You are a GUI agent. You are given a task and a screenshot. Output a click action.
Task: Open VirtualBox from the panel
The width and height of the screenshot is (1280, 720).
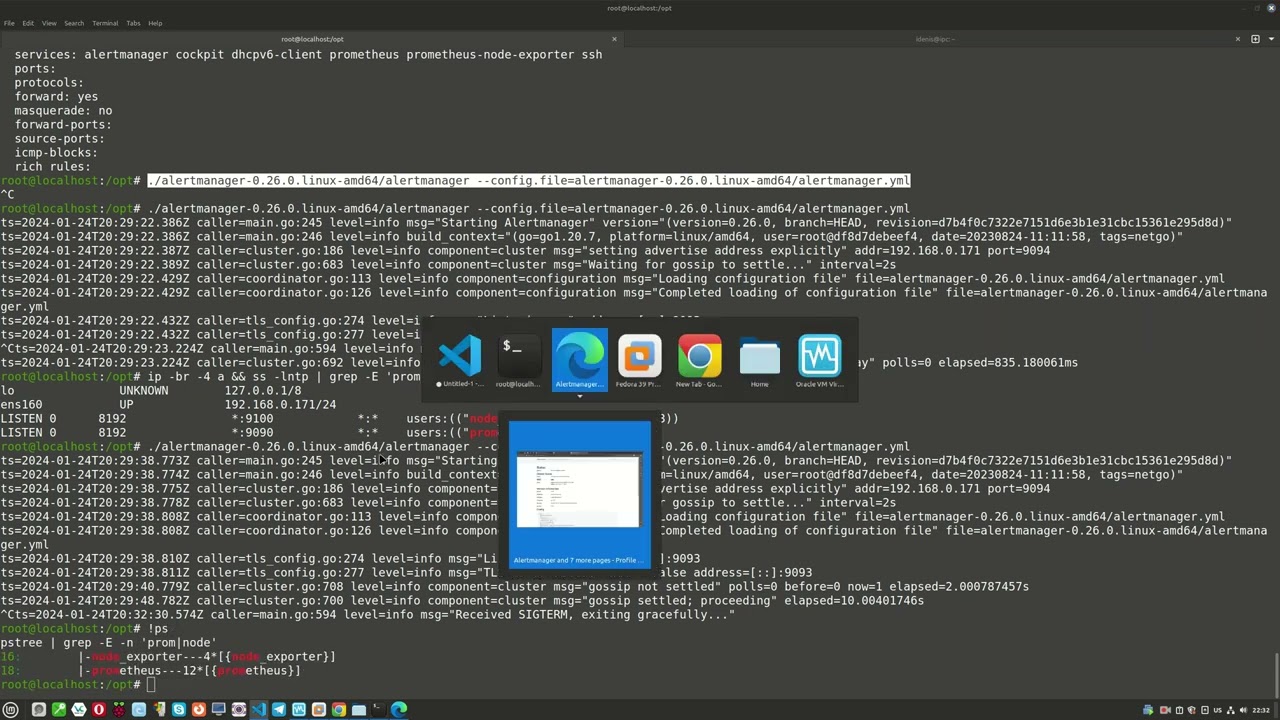[x=299, y=710]
